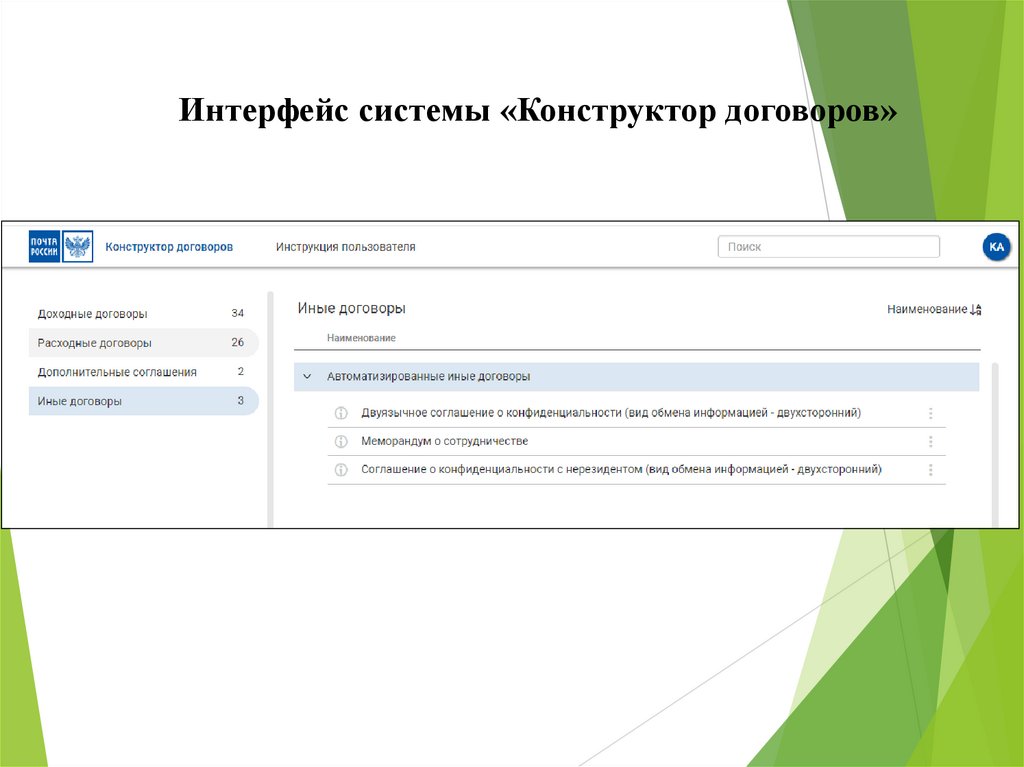This screenshot has height=767, width=1024.
Task: Open three-dot menu for Двуязычное соглашение row
Action: (x=931, y=413)
